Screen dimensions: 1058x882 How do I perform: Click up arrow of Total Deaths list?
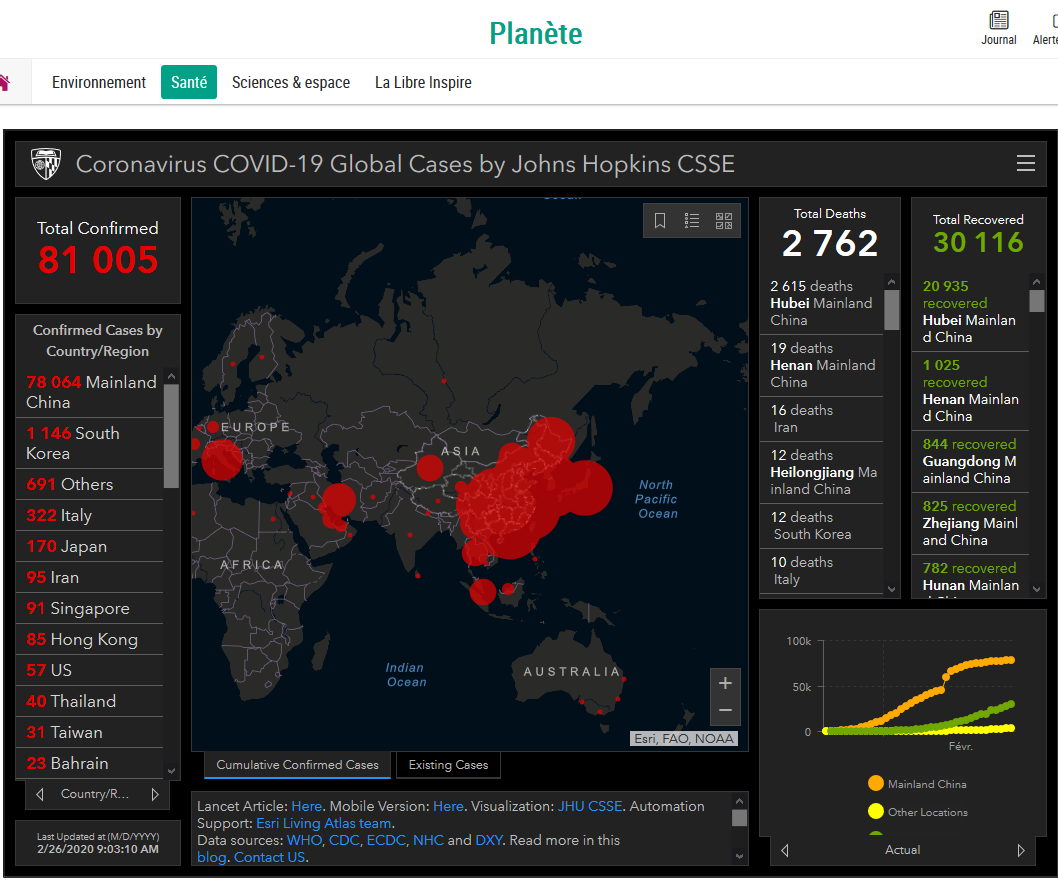point(891,282)
